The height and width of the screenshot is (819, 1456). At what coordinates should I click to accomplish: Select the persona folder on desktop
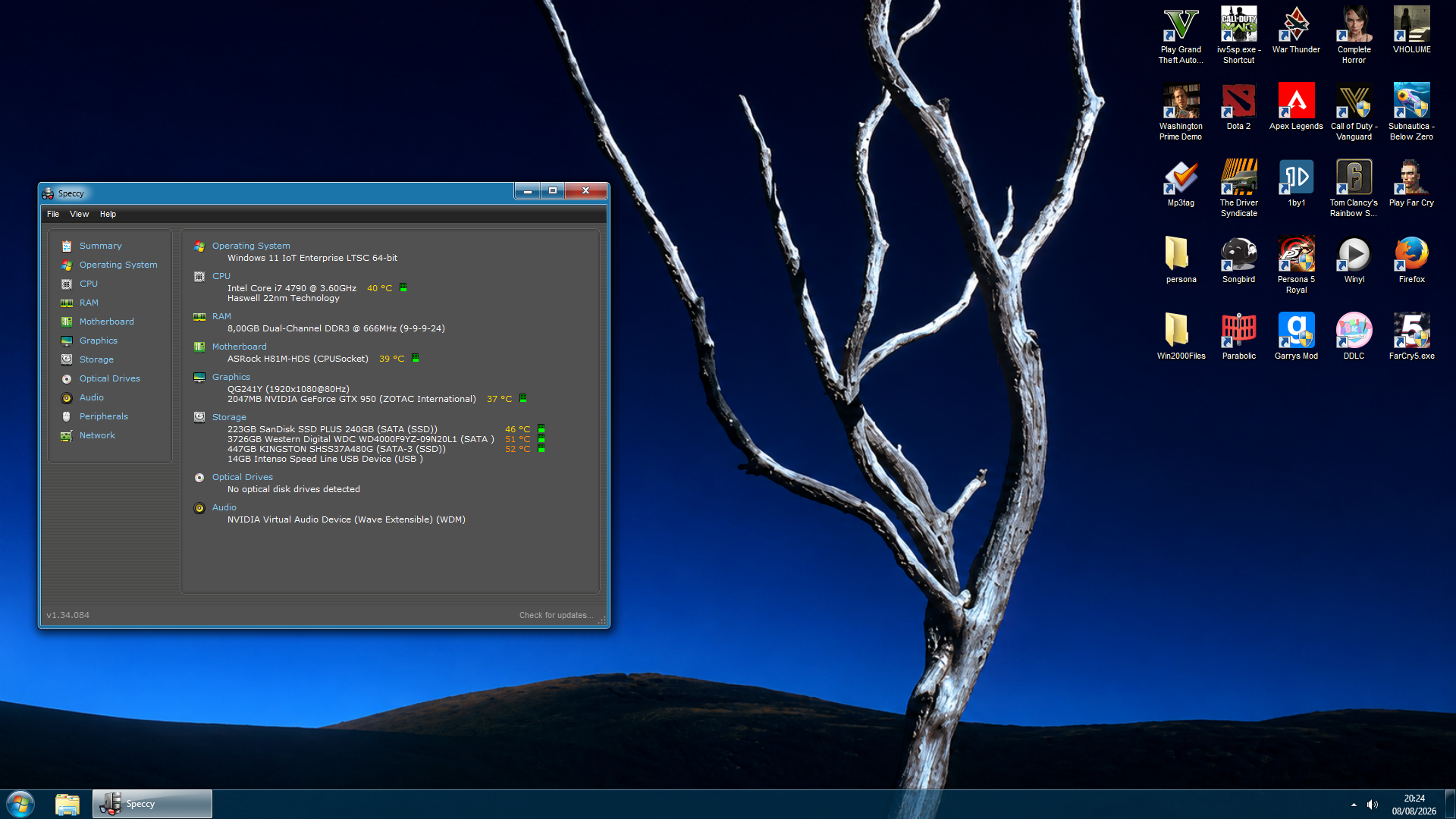pyautogui.click(x=1181, y=260)
